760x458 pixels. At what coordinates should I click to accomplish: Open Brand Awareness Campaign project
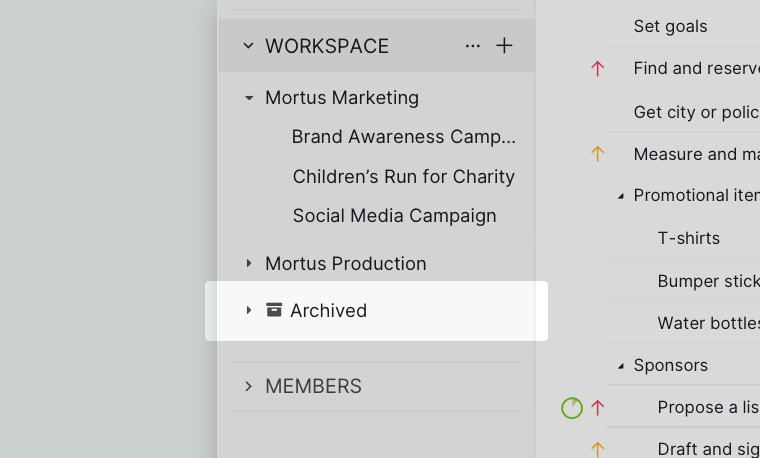pos(404,137)
